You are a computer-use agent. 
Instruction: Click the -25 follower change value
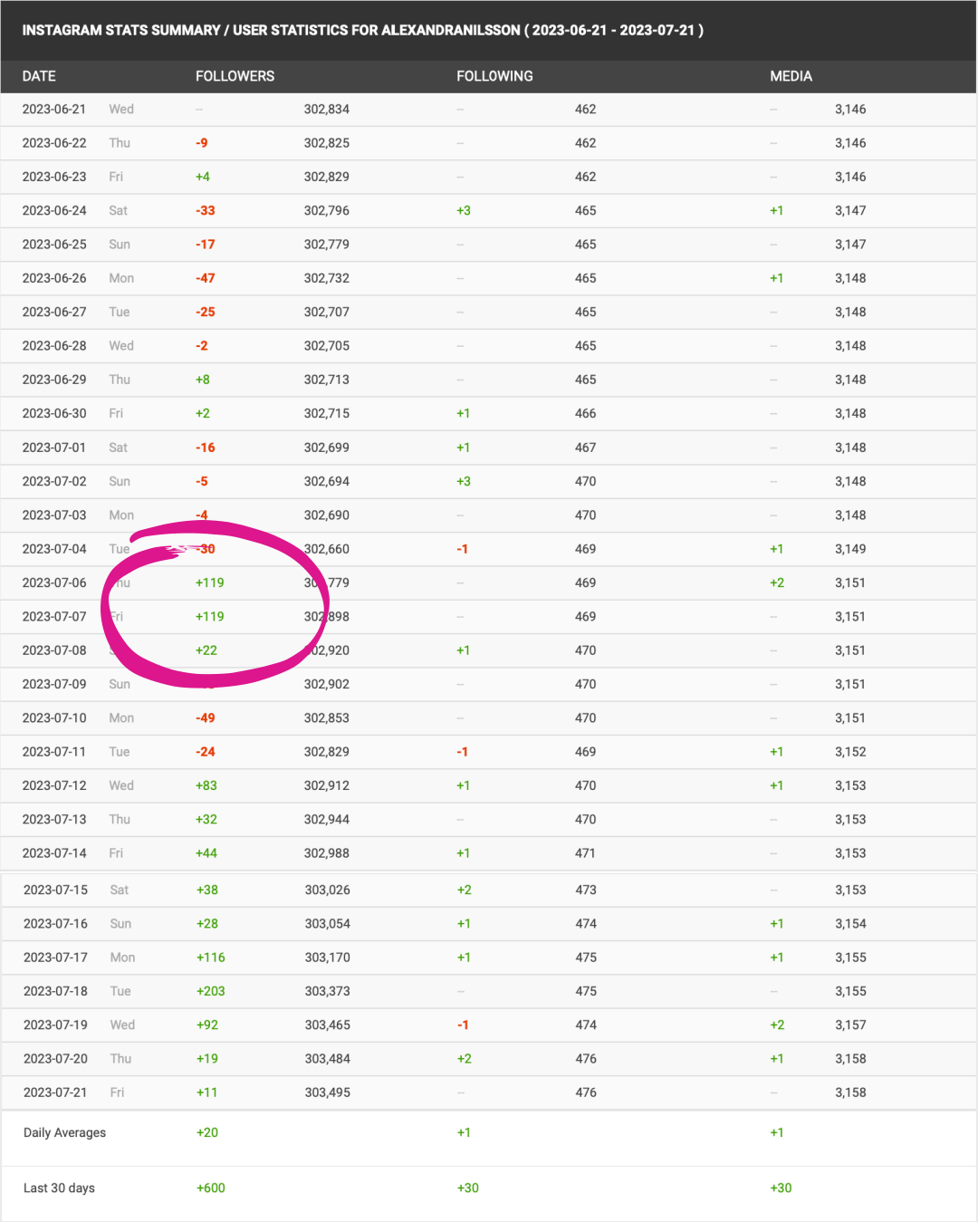click(206, 312)
